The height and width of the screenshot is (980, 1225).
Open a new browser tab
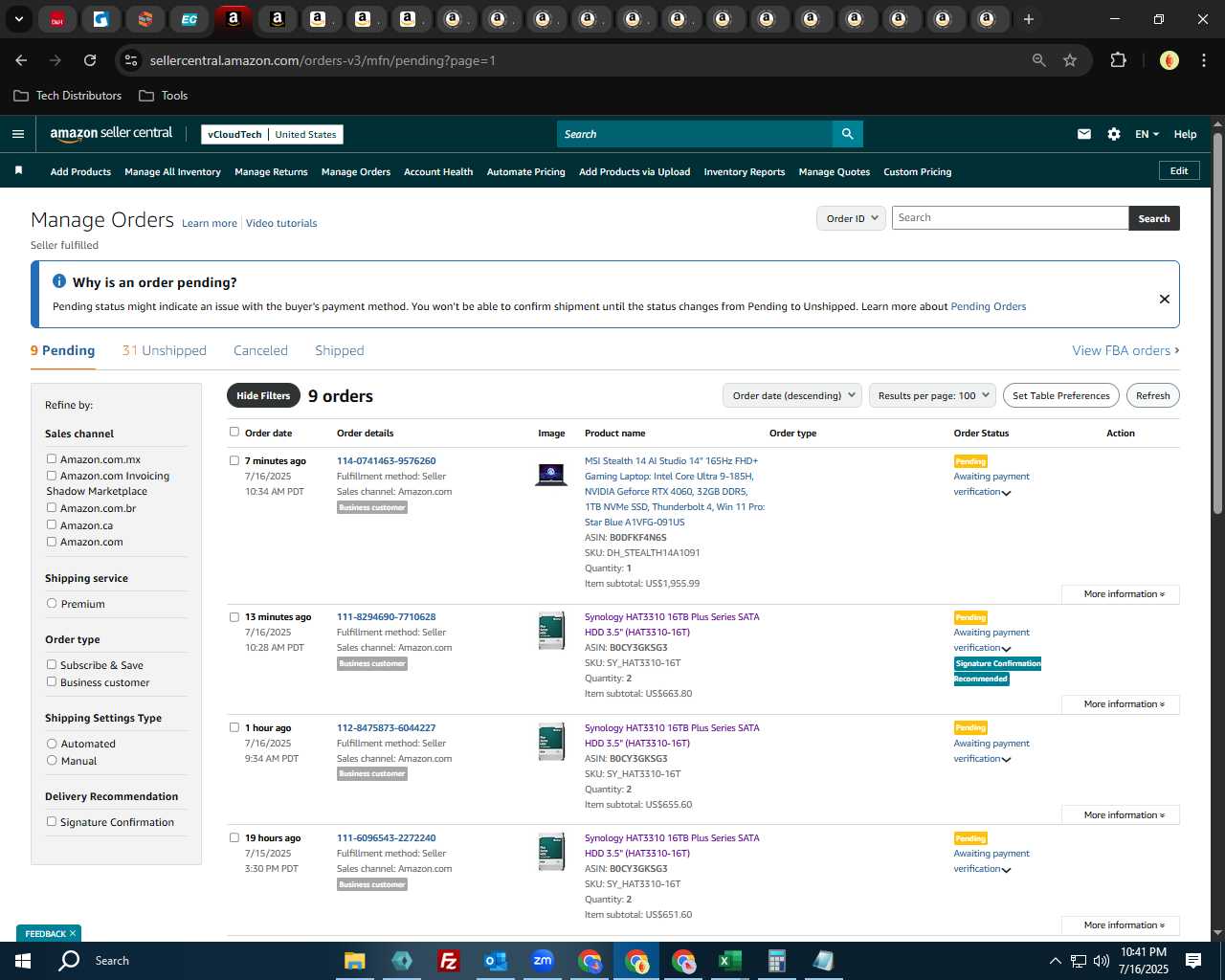1029,19
